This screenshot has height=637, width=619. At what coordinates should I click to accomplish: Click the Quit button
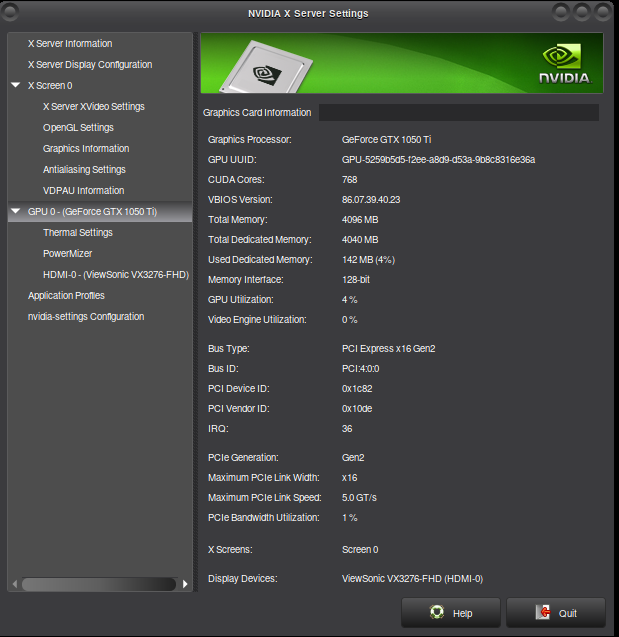click(556, 613)
